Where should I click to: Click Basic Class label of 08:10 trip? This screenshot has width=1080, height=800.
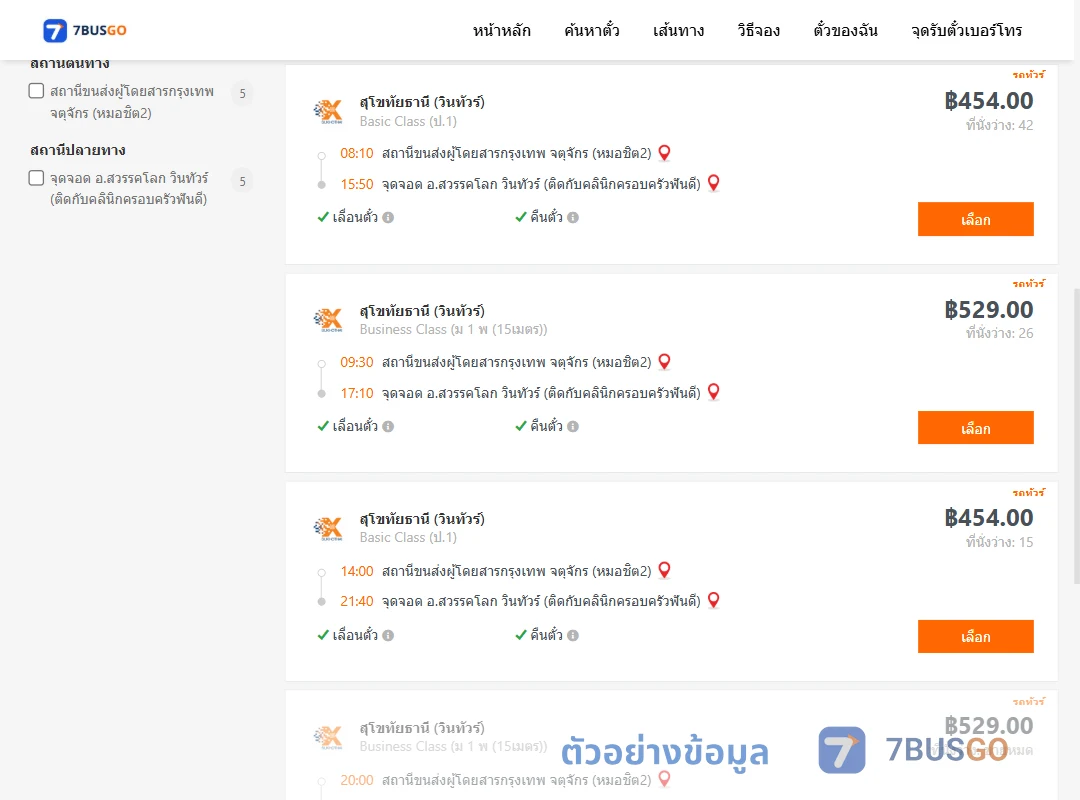pos(408,121)
